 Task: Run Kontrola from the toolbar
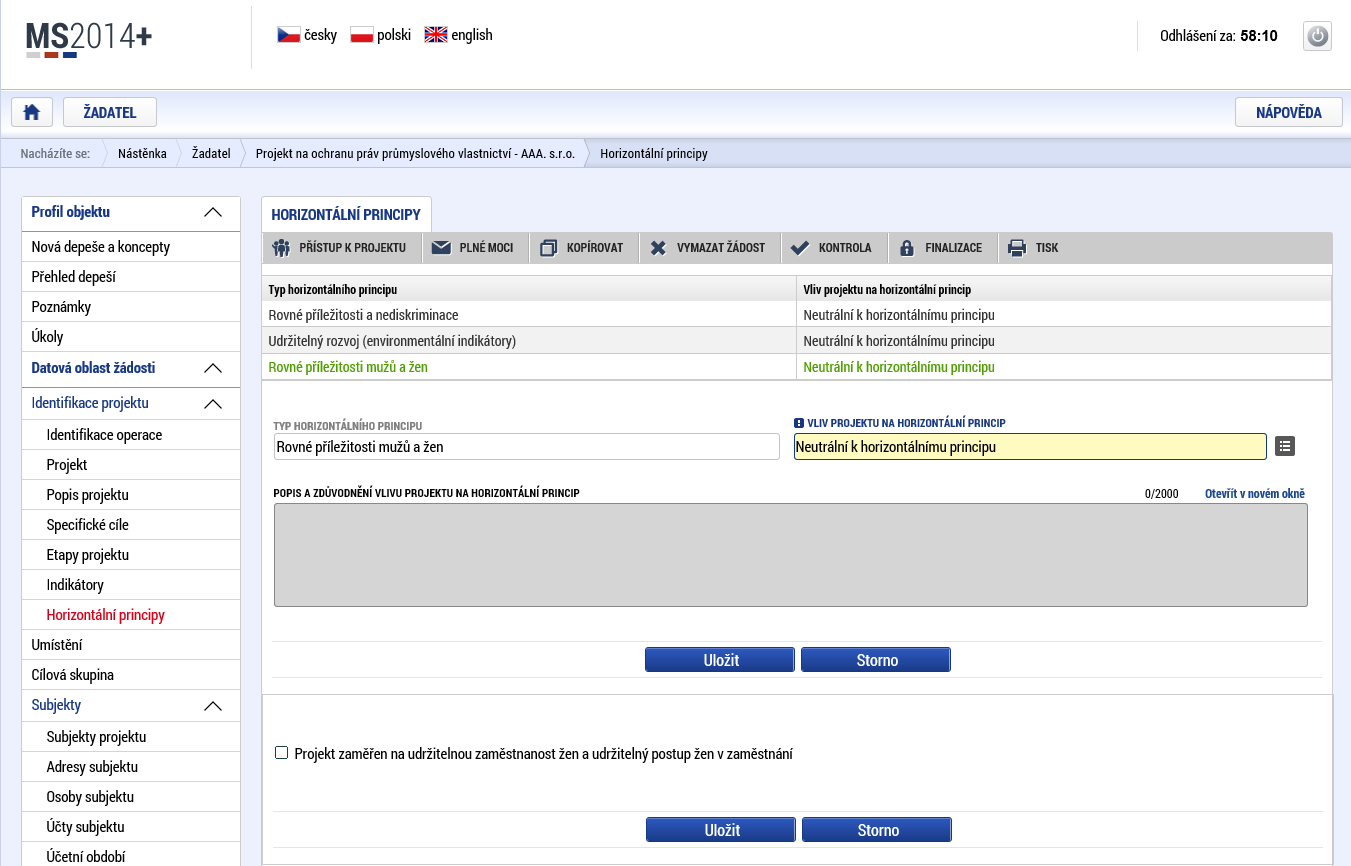pos(834,248)
